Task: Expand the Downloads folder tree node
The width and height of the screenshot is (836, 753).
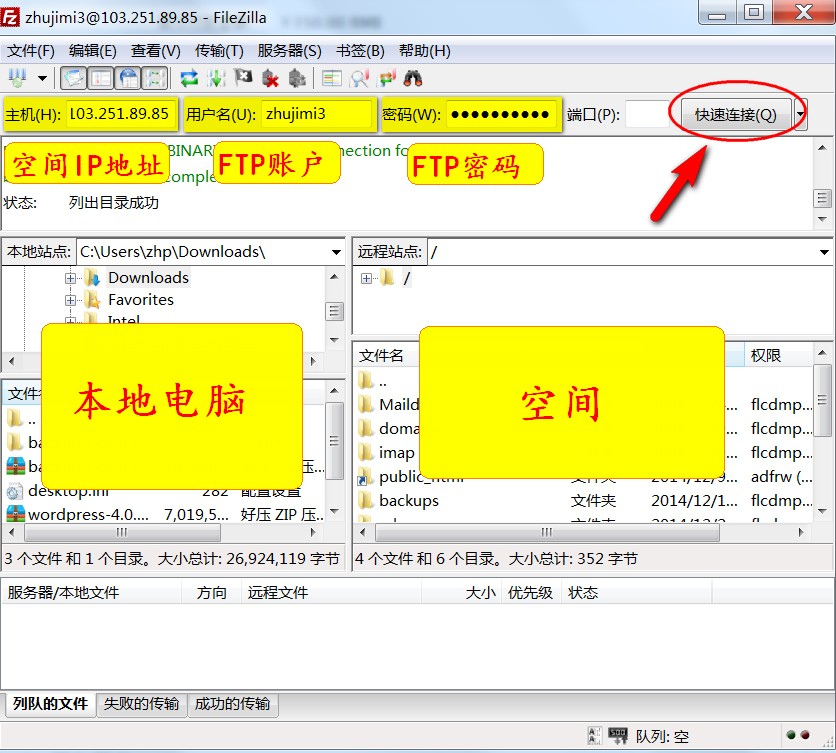Action: click(70, 278)
